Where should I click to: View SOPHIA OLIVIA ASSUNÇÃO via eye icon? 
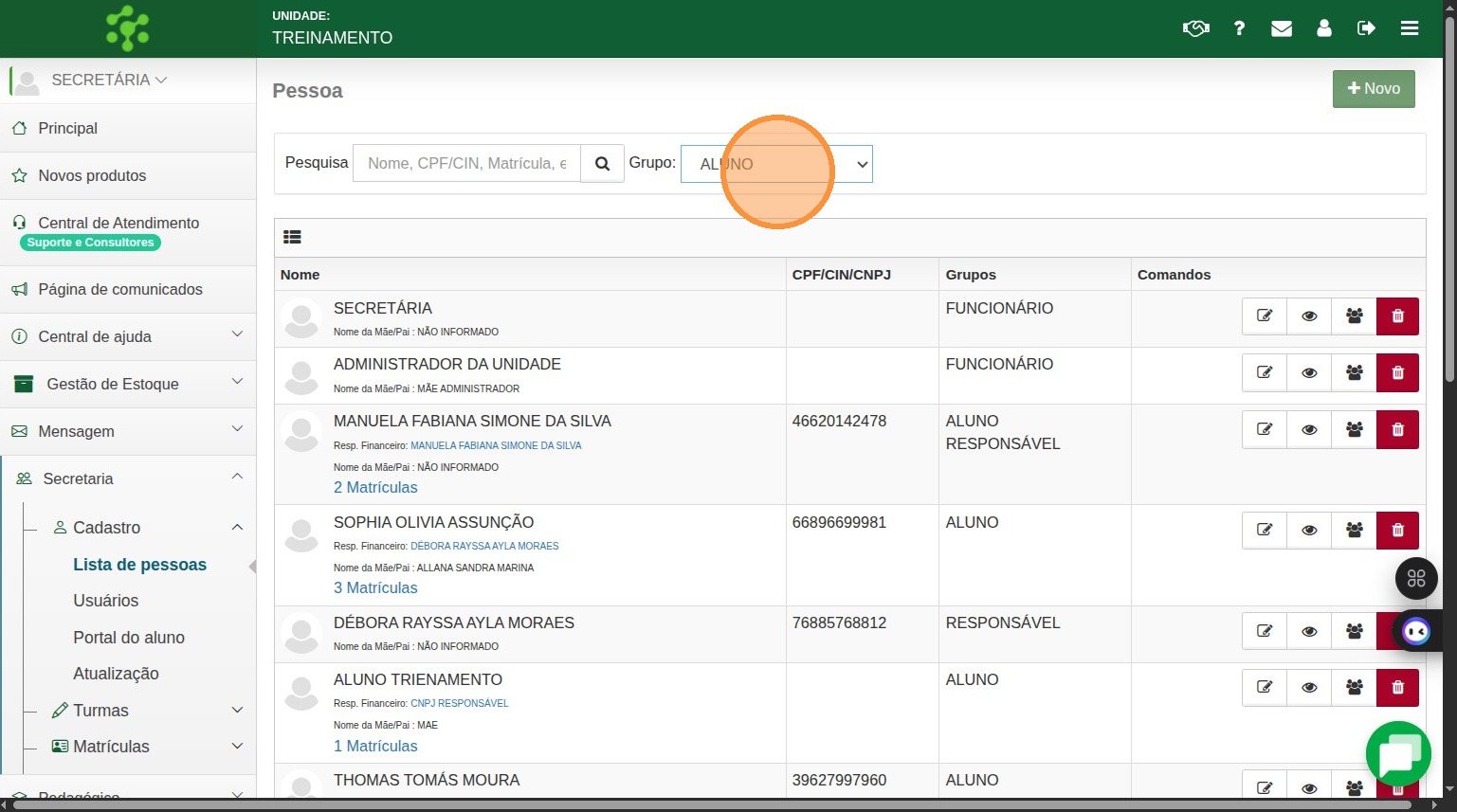click(x=1309, y=531)
